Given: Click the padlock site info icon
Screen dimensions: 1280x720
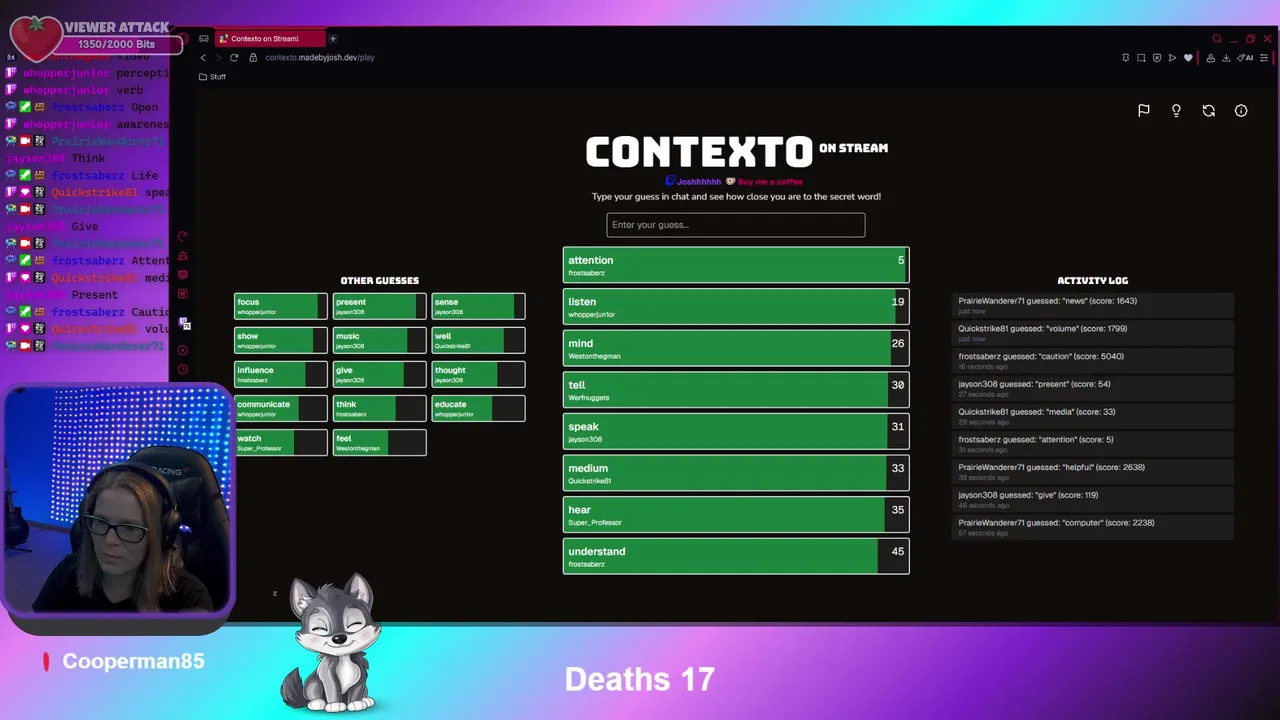Looking at the screenshot, I should (254, 58).
